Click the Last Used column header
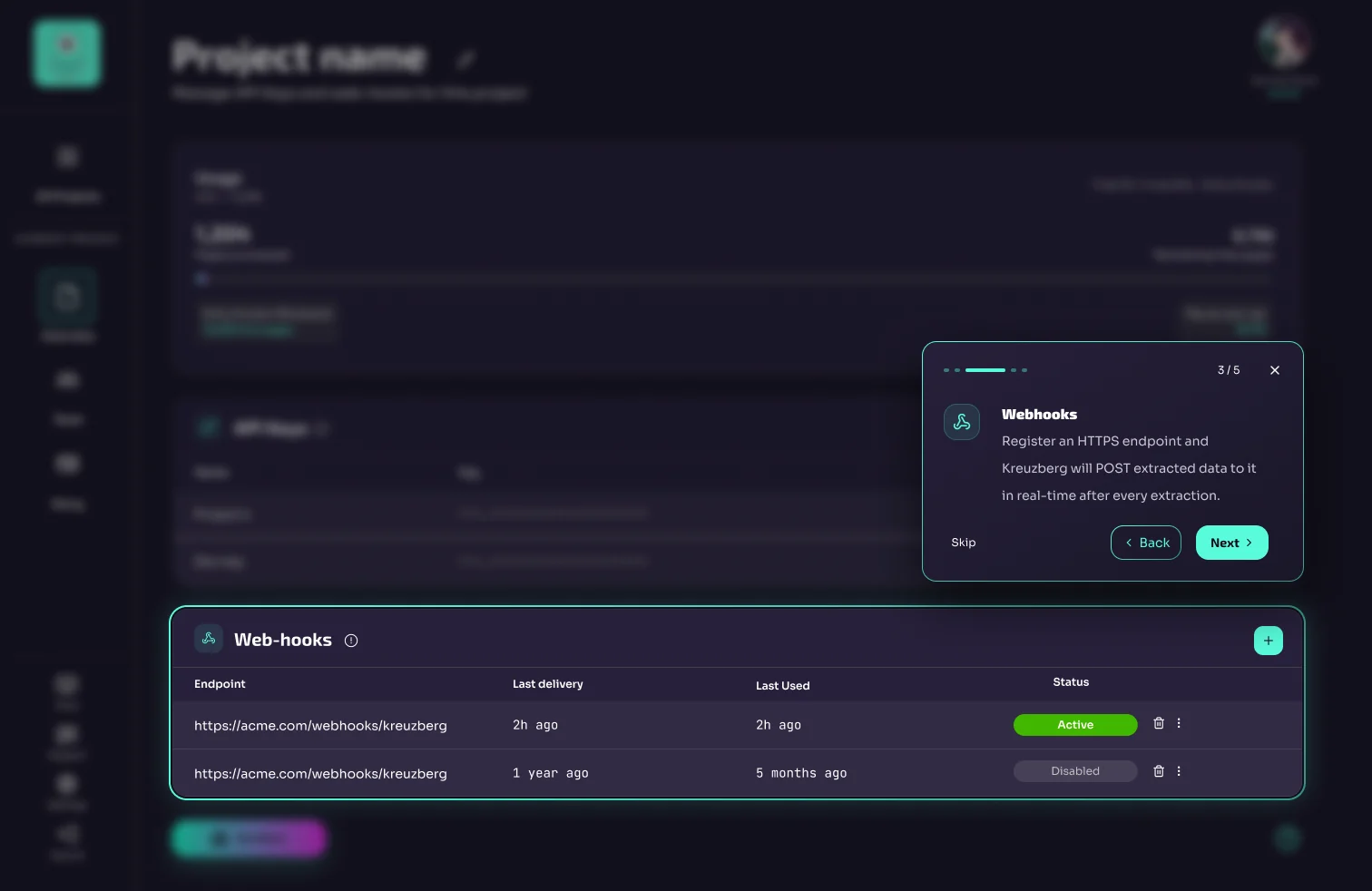Screen dimensions: 1372x891 (x=782, y=686)
